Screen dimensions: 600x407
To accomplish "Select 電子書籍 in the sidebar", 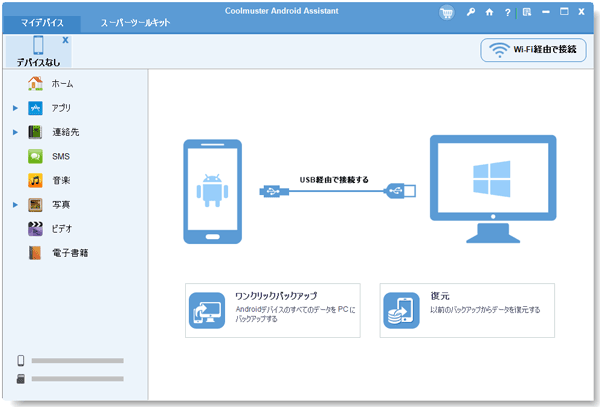I will click(x=70, y=253).
